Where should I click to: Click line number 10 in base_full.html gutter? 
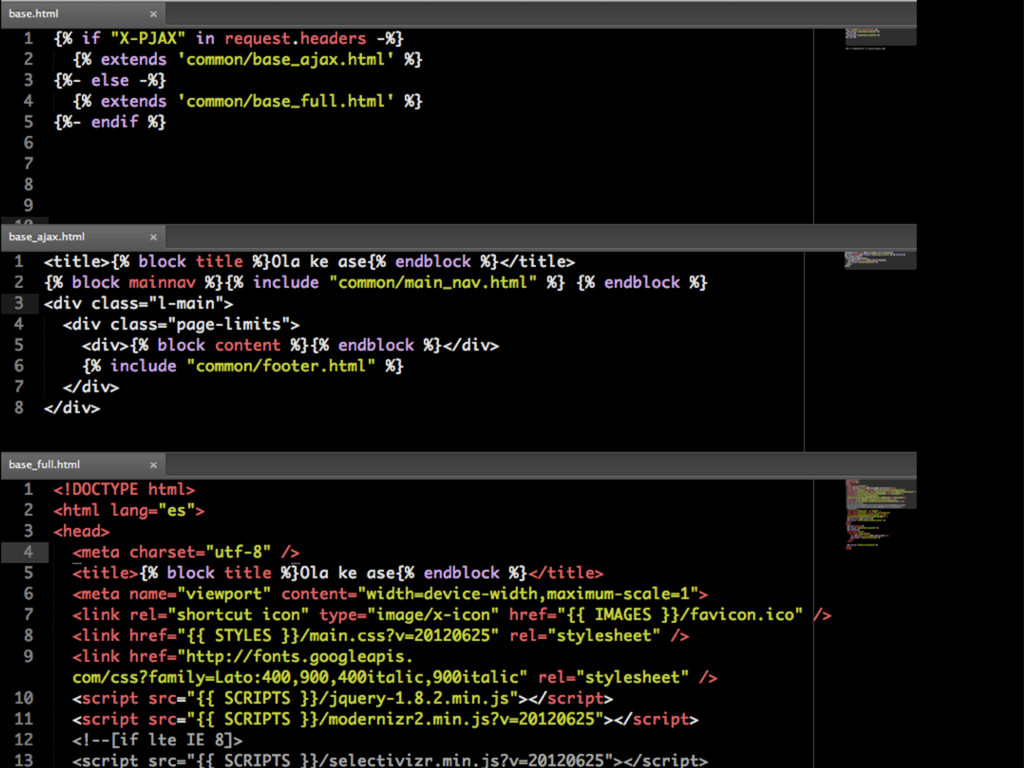point(24,699)
